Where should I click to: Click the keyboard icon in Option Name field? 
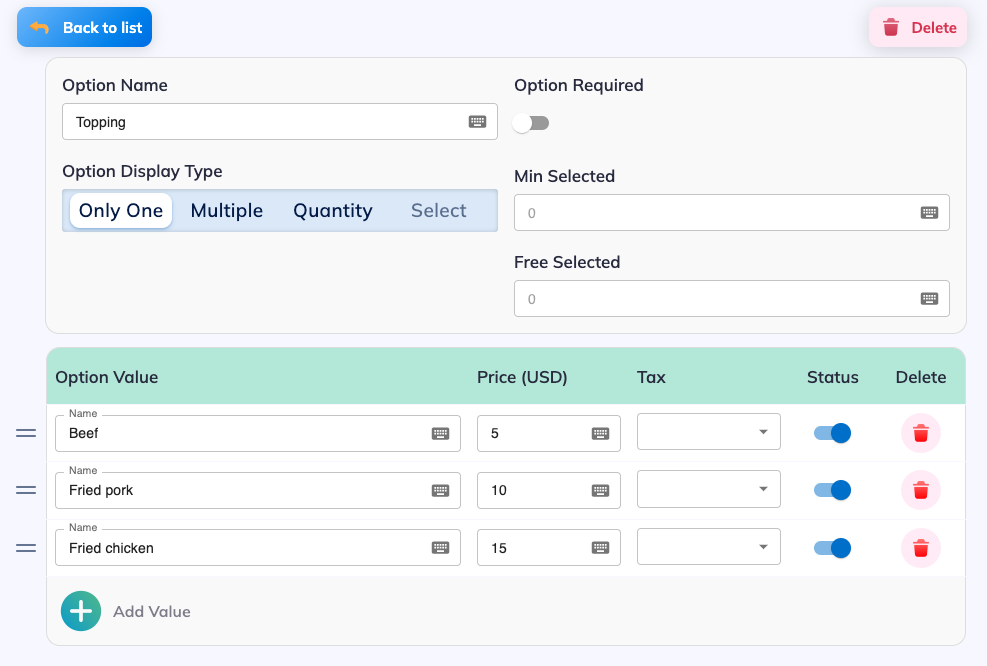pos(477,122)
